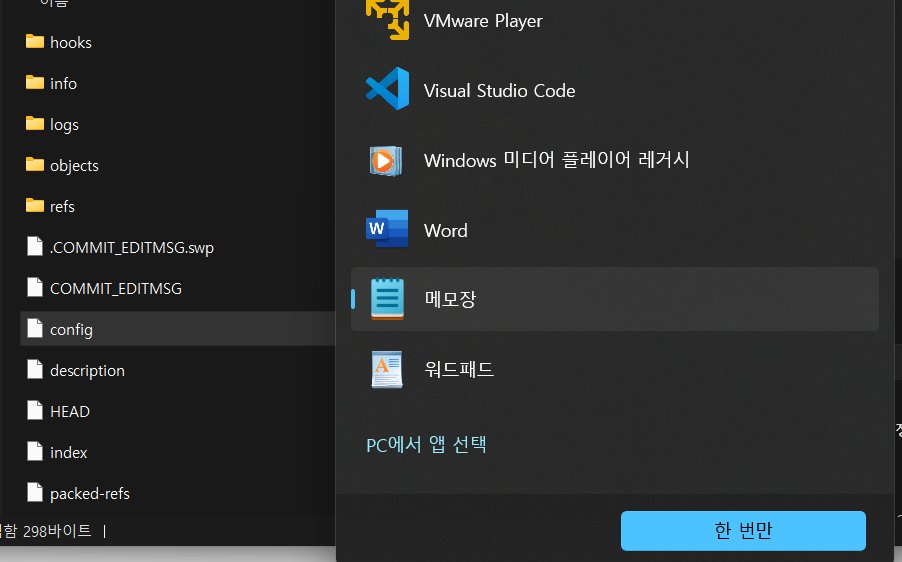The height and width of the screenshot is (562, 902).
Task: Click the hooks folder icon
Action: coord(35,41)
